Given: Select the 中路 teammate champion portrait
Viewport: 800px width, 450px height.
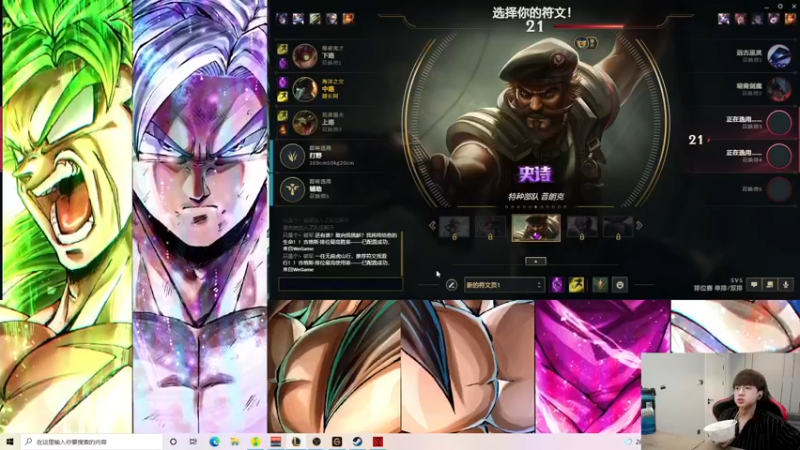Looking at the screenshot, I should point(305,89).
